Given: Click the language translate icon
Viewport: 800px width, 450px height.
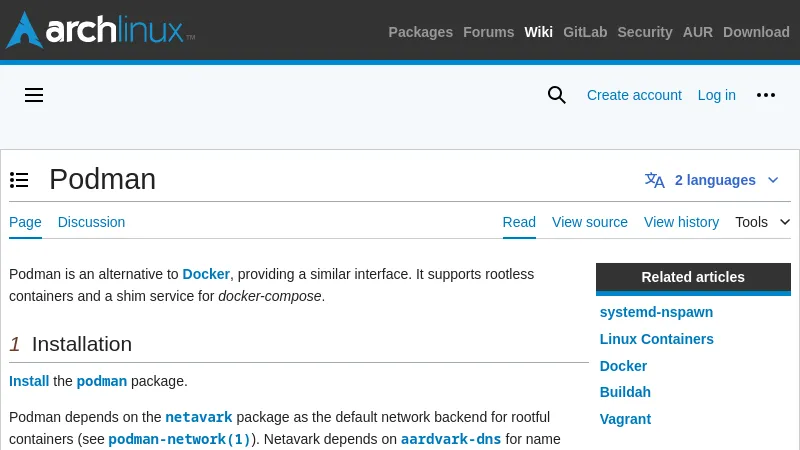Looking at the screenshot, I should pyautogui.click(x=655, y=180).
